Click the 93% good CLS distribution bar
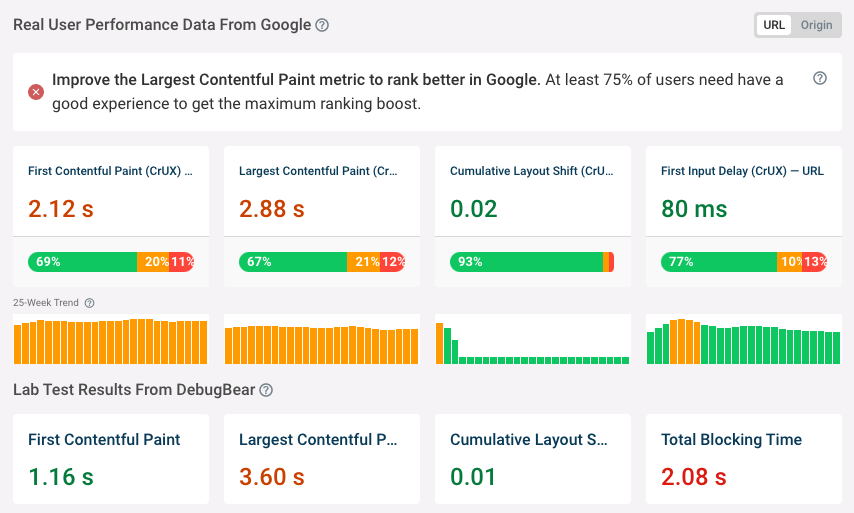Viewport: 854px width, 513px height. point(526,262)
